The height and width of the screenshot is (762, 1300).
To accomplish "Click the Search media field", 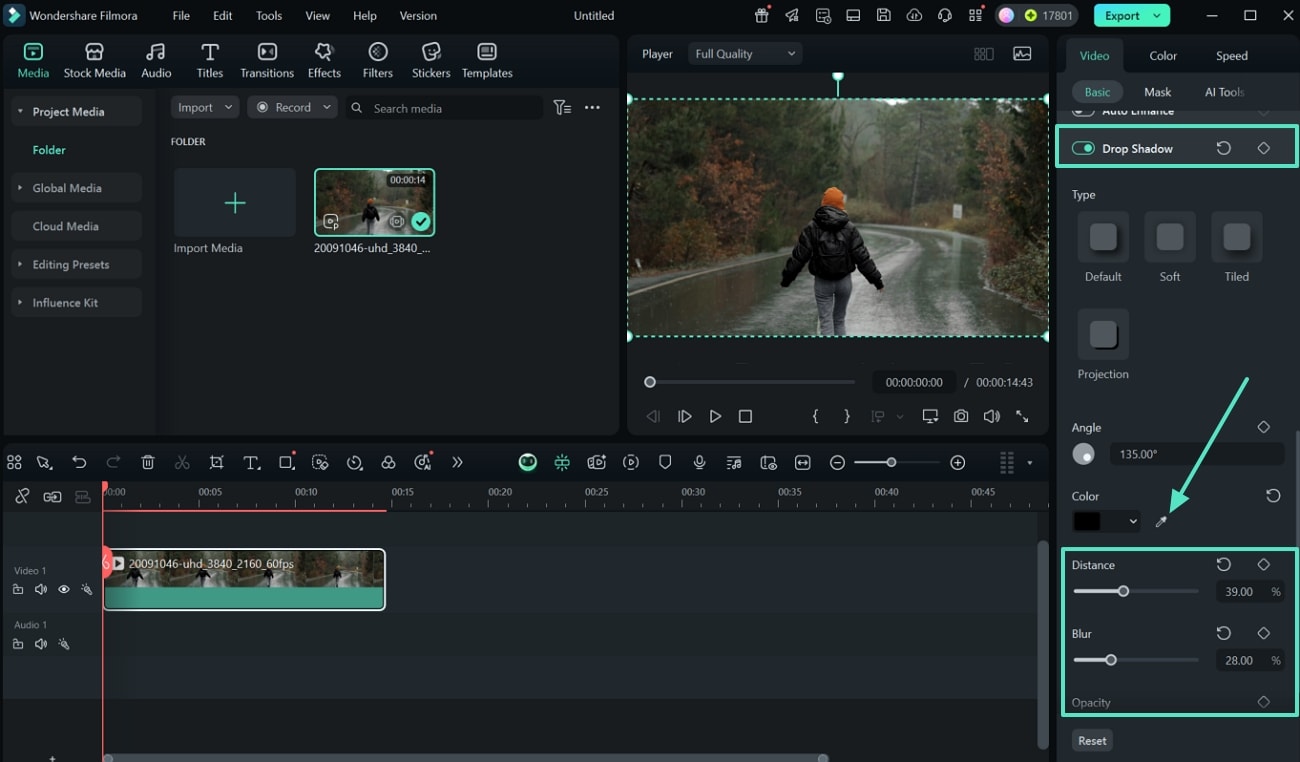I will [445, 108].
